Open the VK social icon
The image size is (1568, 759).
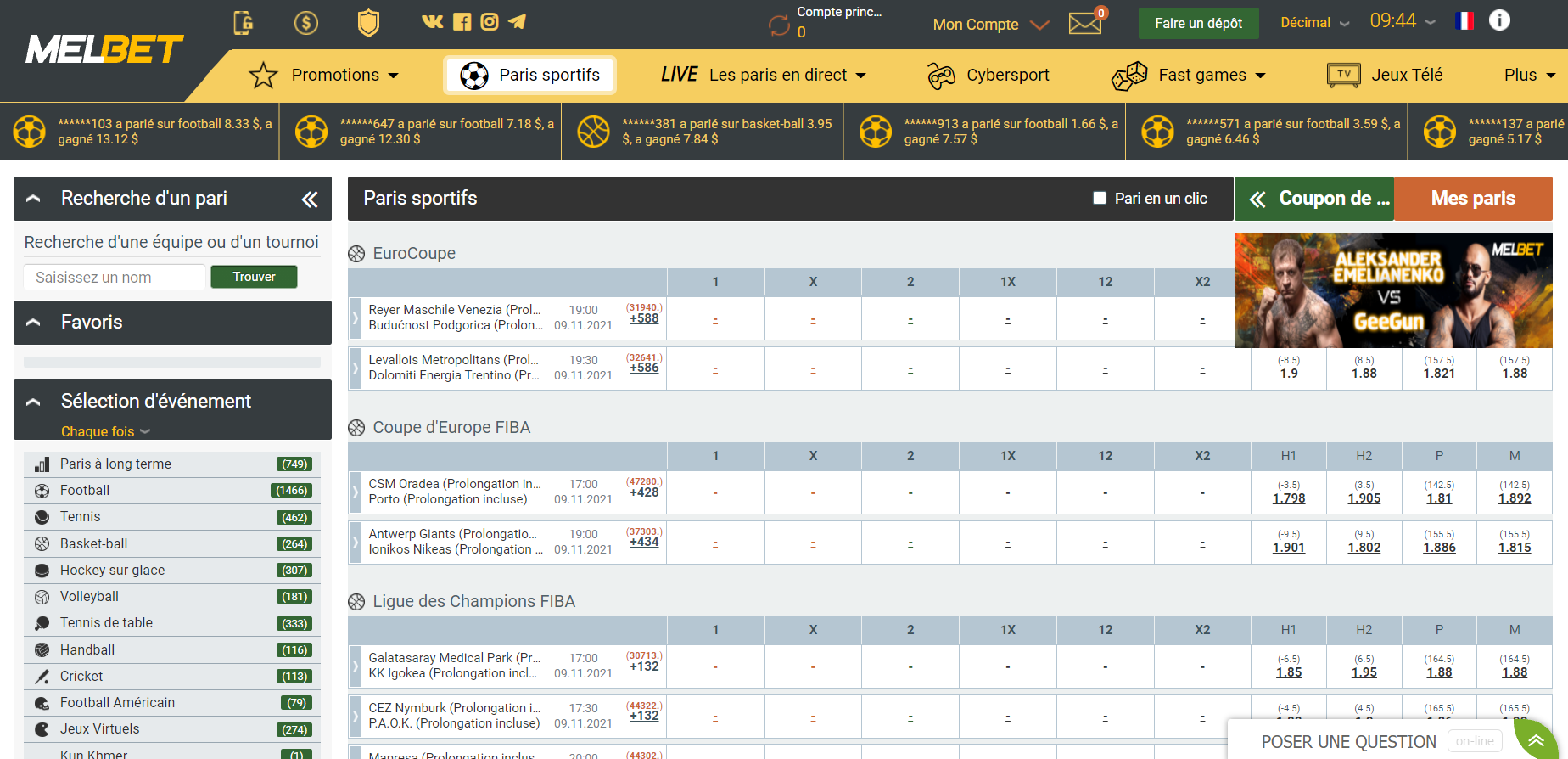pyautogui.click(x=433, y=21)
